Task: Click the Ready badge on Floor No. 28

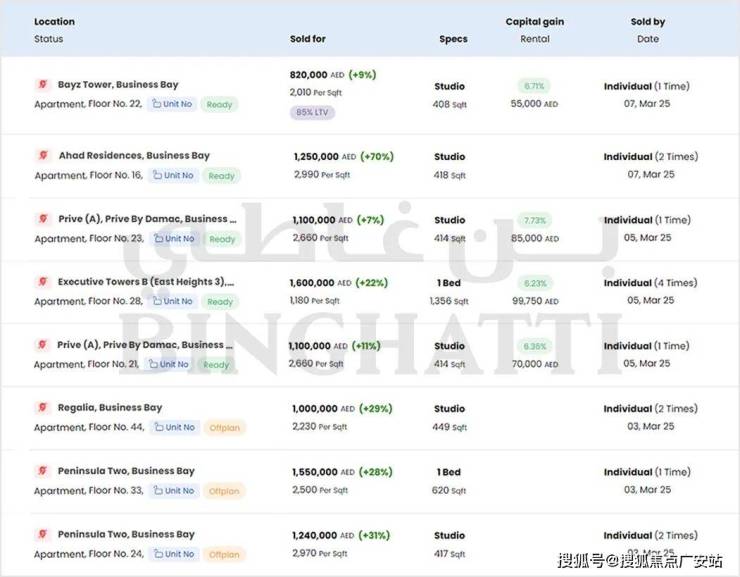Action: coord(220,301)
